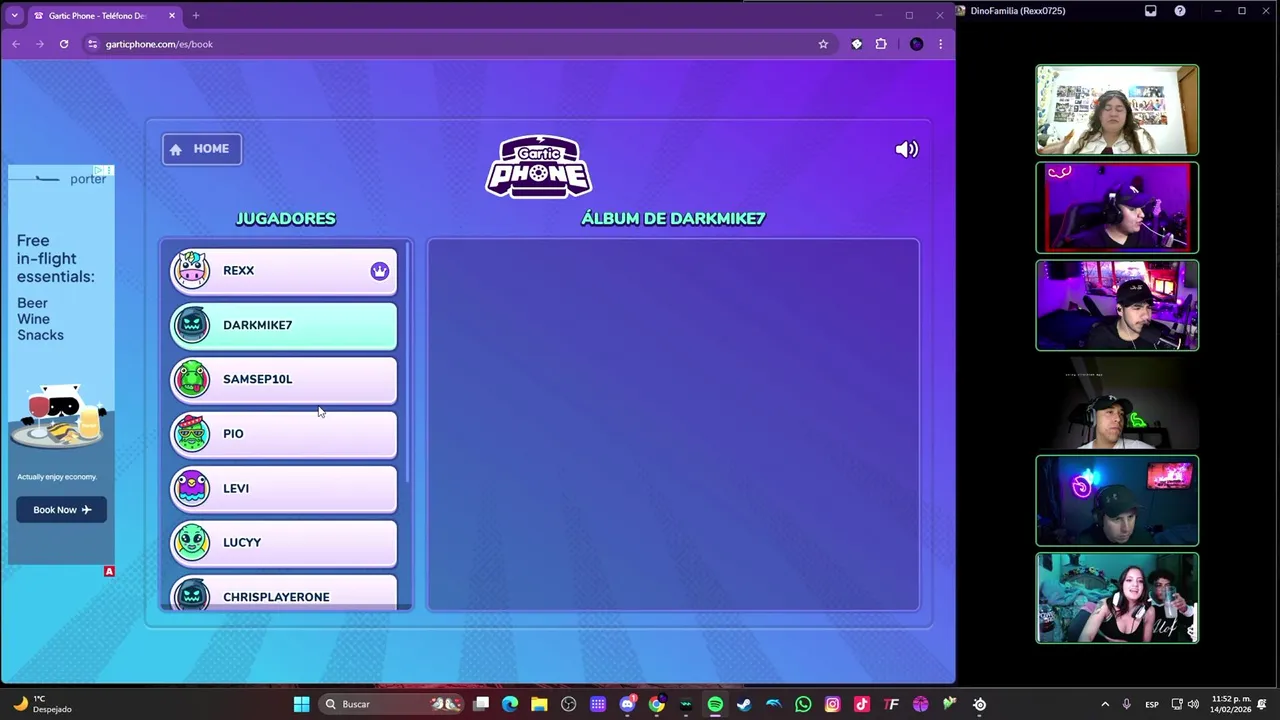Open the Chrome profile avatar
The width and height of the screenshot is (1280, 720).
(916, 44)
